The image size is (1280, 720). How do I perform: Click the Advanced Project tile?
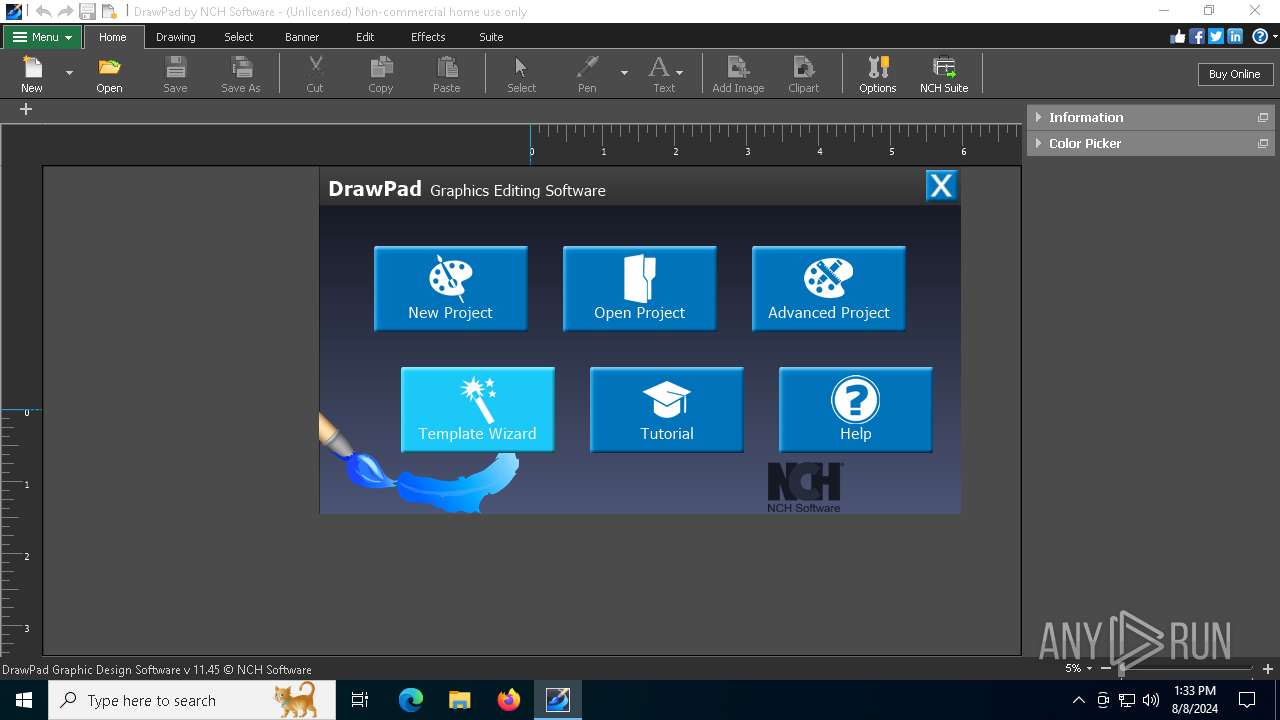(x=829, y=288)
